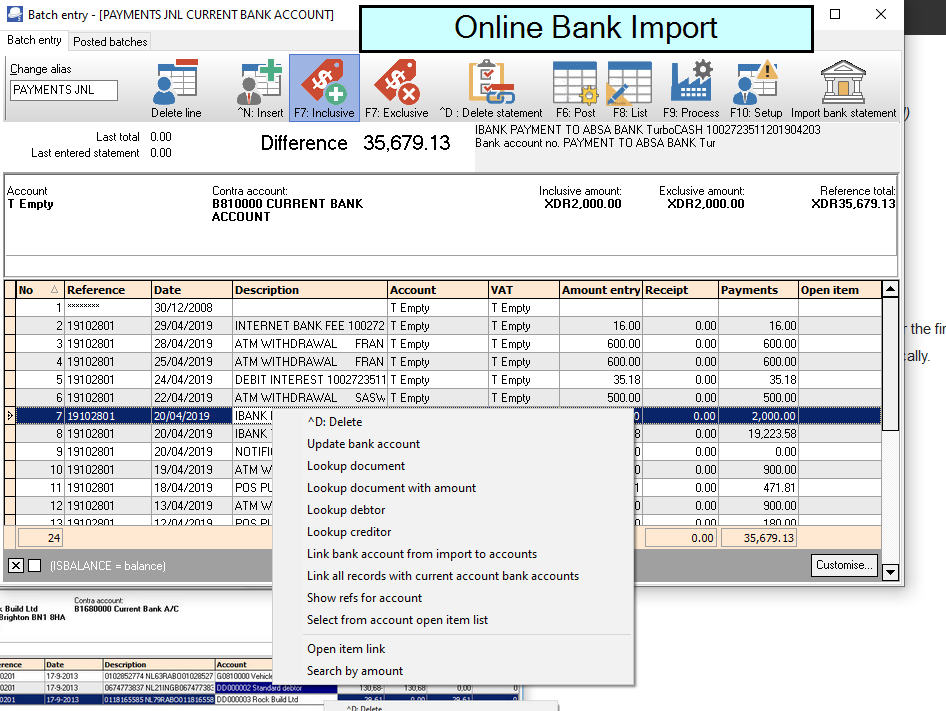Viewport: 946px width, 711px height.
Task: Click the Batch entry window title icon
Action: (14, 14)
